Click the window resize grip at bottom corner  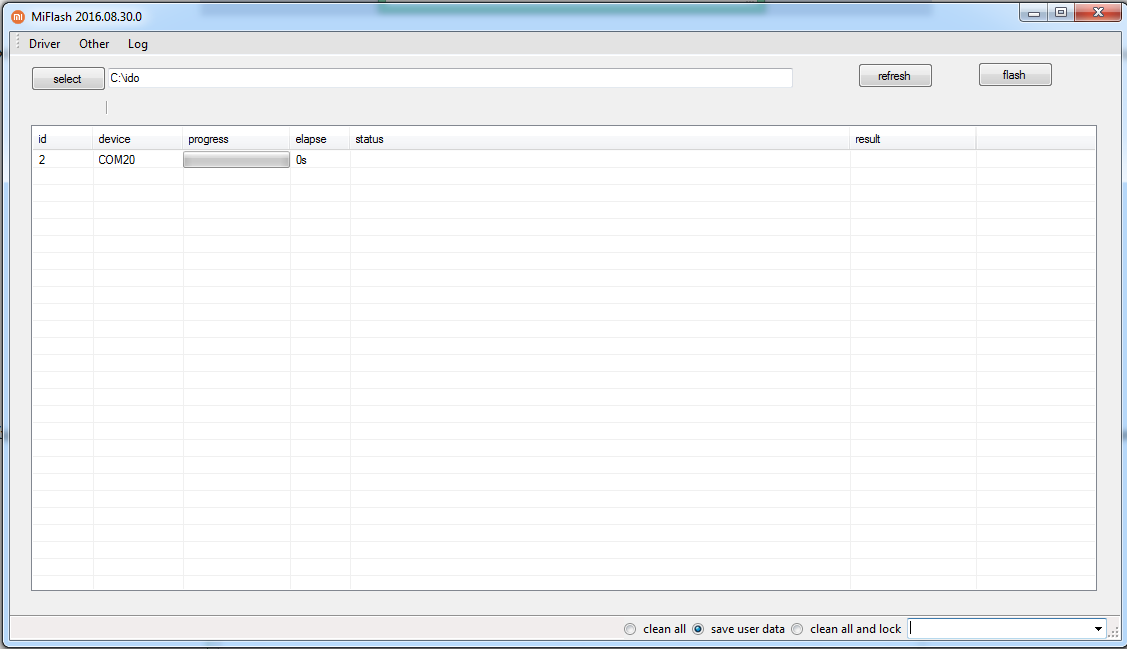(x=1113, y=632)
